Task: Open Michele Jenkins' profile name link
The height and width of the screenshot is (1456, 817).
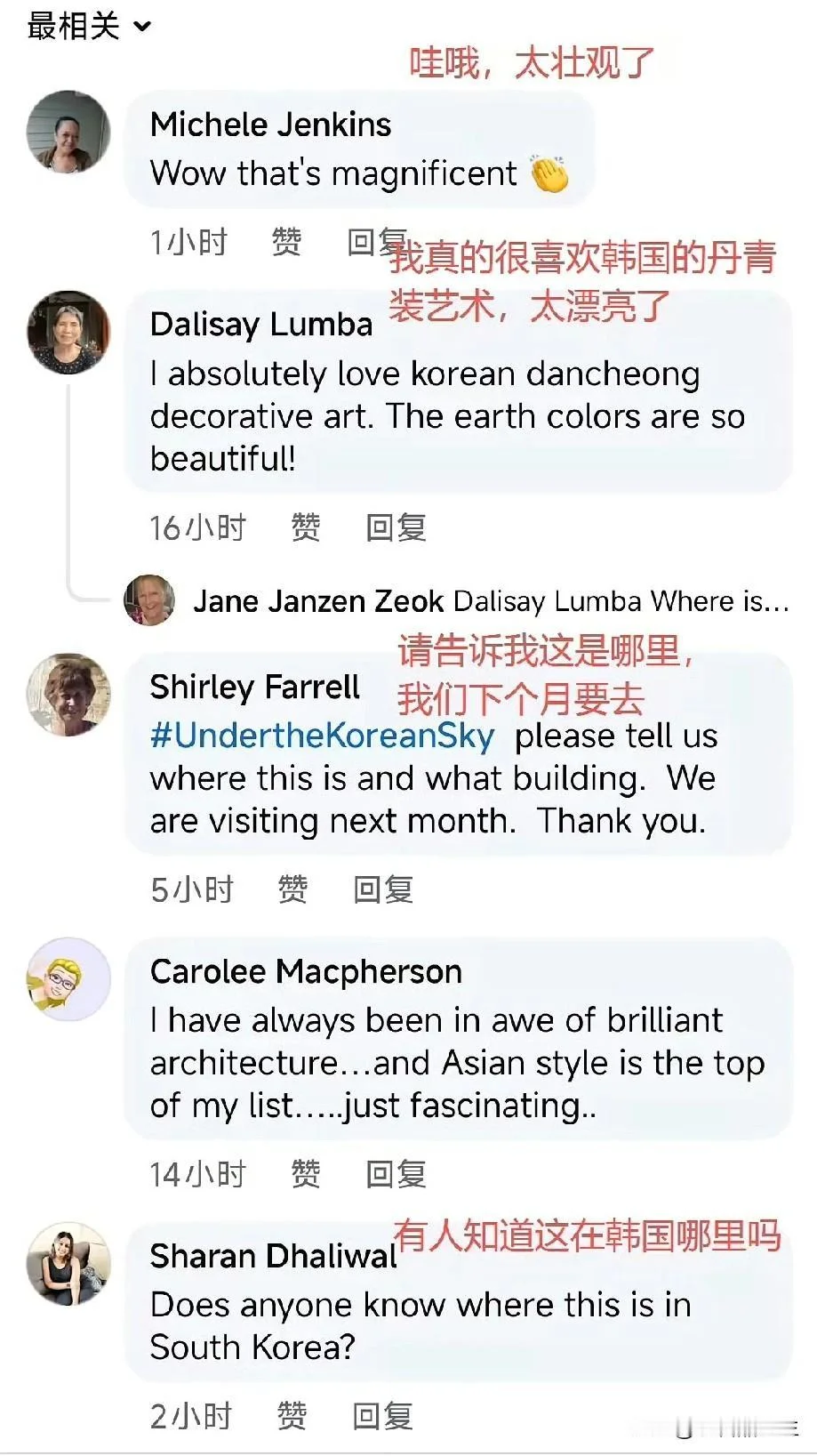Action: (x=270, y=125)
